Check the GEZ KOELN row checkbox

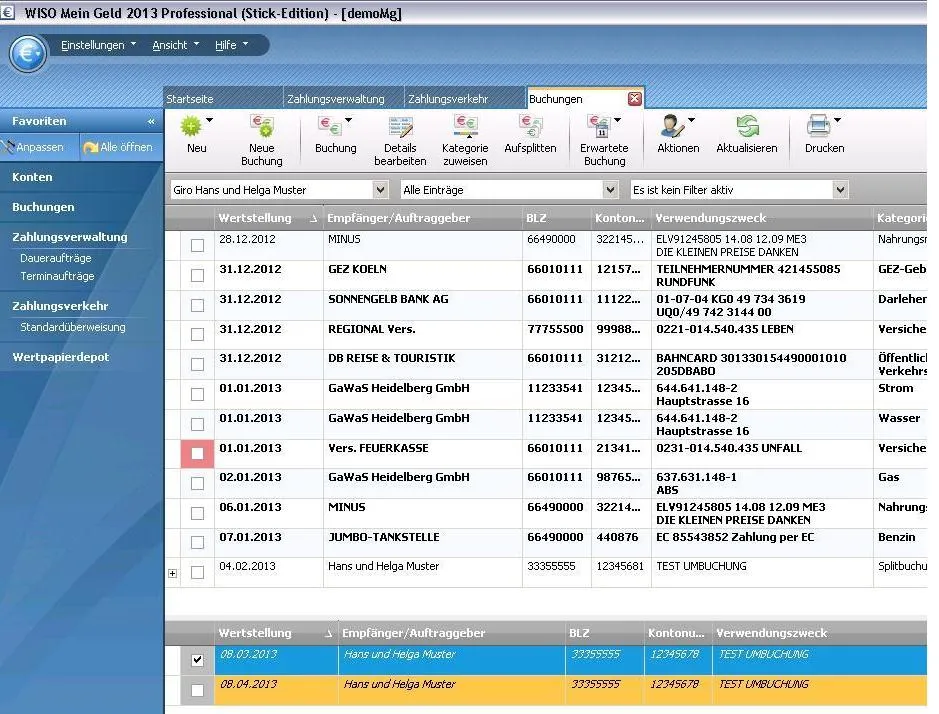point(197,275)
